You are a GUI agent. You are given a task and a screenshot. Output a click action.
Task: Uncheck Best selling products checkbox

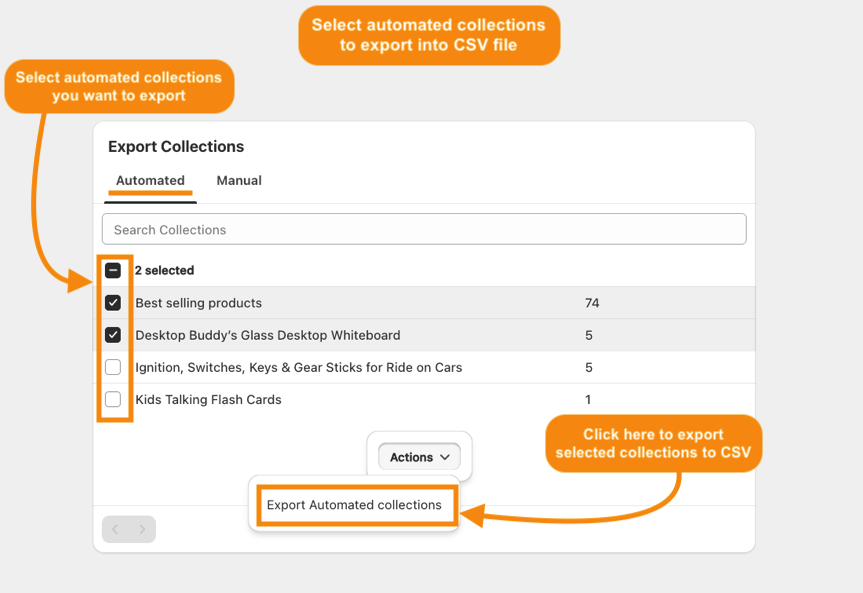click(x=113, y=302)
